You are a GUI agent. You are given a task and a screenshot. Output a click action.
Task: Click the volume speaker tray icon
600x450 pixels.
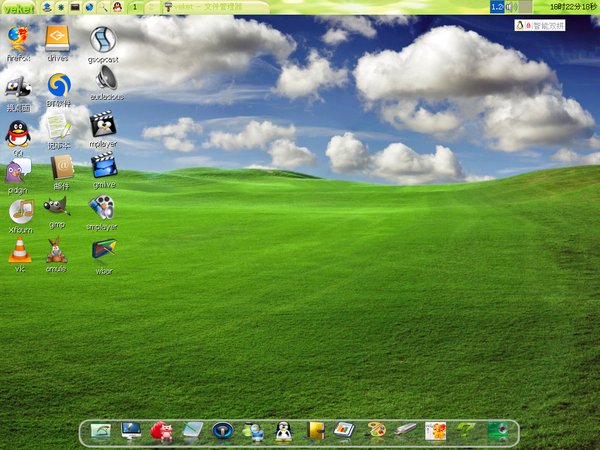(512, 7)
